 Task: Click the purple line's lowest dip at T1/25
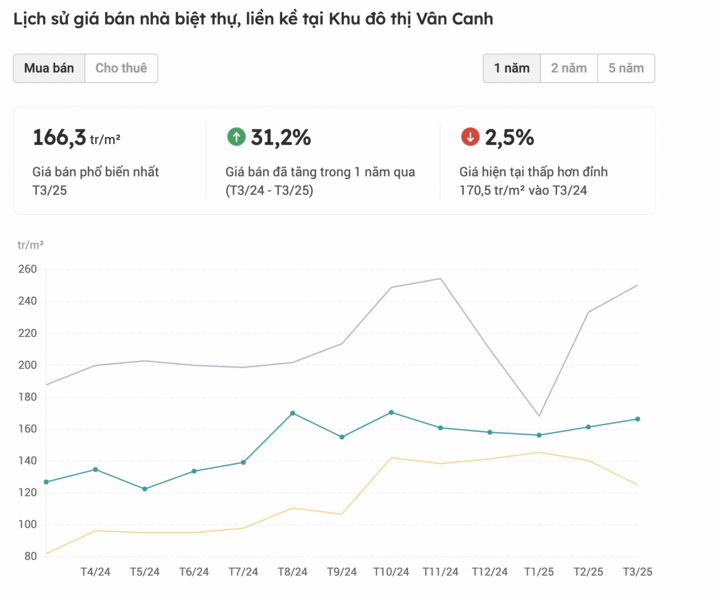tap(539, 416)
